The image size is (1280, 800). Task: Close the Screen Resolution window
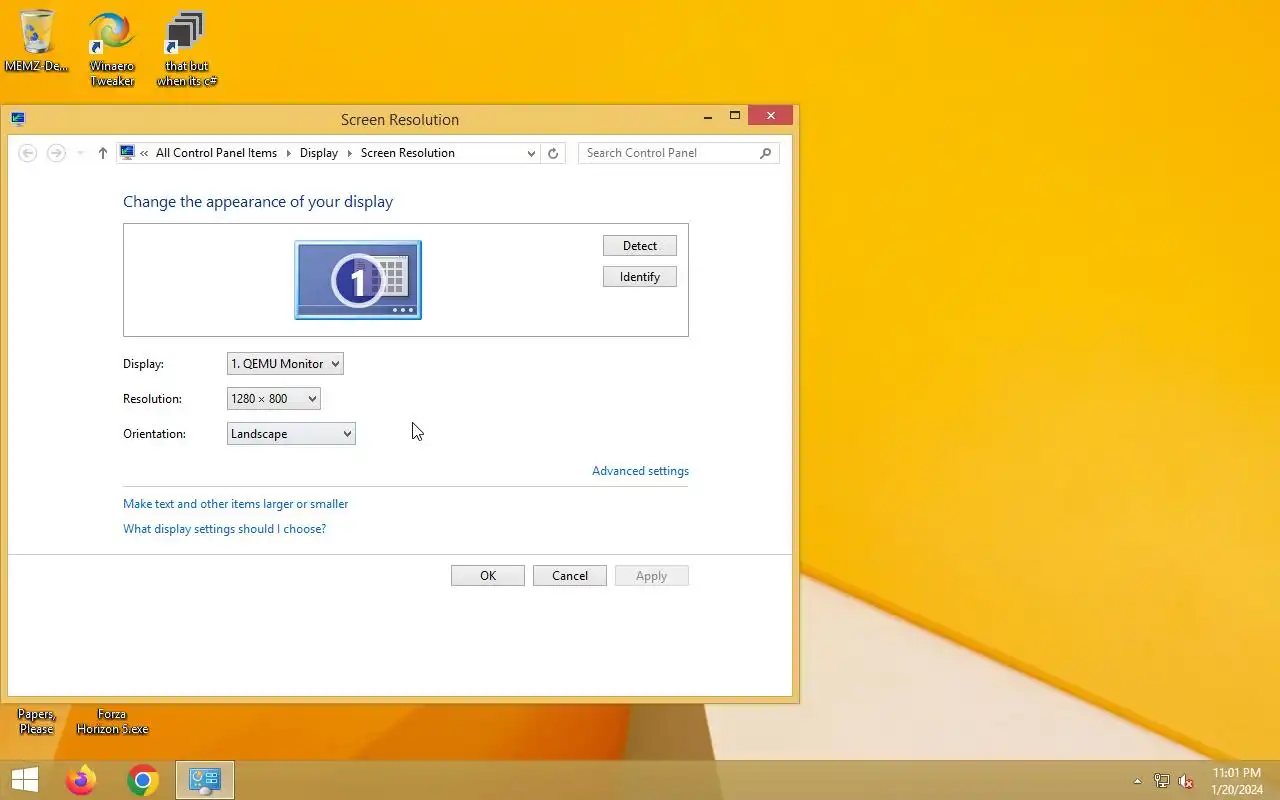pos(770,116)
